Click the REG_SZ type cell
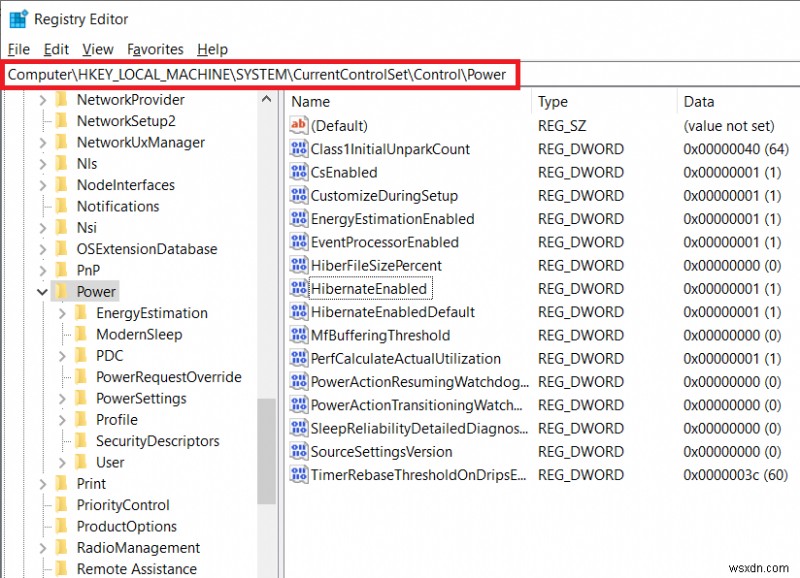The image size is (800, 578). coord(562,125)
